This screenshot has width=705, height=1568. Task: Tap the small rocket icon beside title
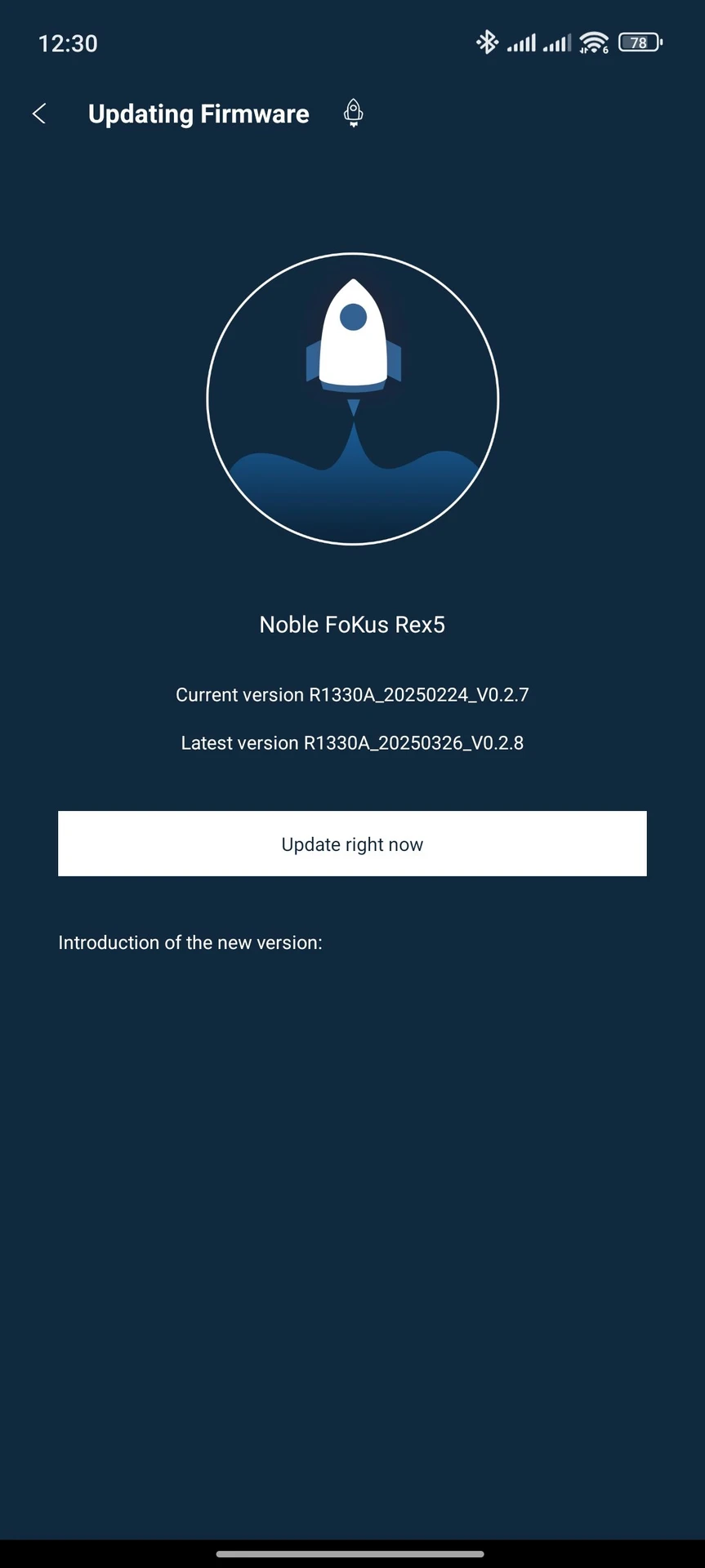tap(353, 113)
